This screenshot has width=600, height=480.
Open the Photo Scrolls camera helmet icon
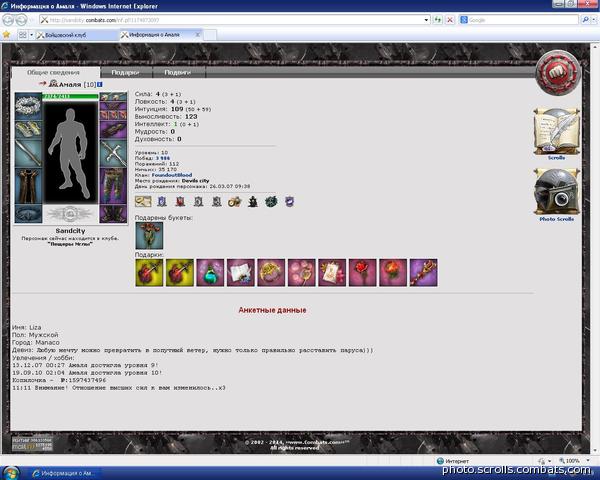pos(557,191)
